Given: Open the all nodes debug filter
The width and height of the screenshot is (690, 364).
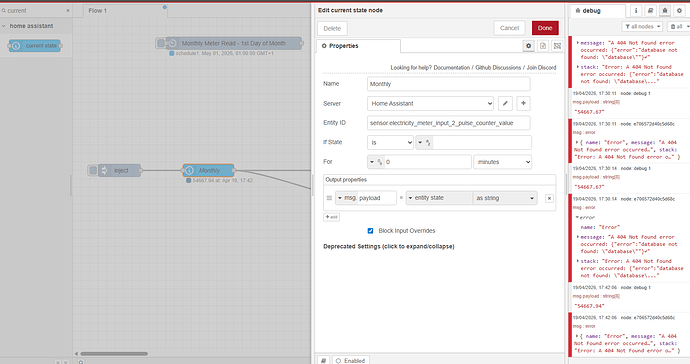Looking at the screenshot, I should click(642, 26).
